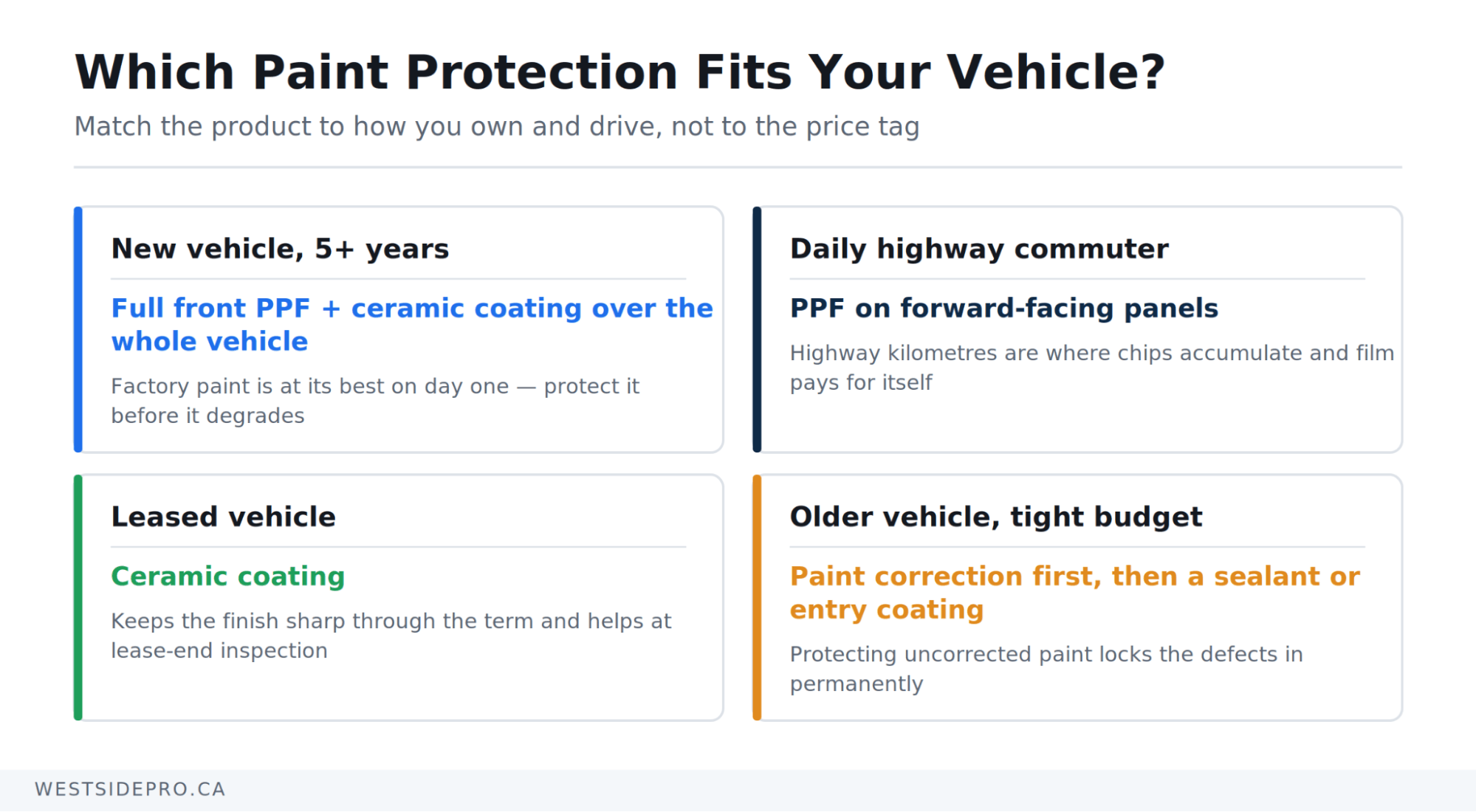The image size is (1476, 812).
Task: Select the uncorrected paint defects description
Action: [1046, 669]
